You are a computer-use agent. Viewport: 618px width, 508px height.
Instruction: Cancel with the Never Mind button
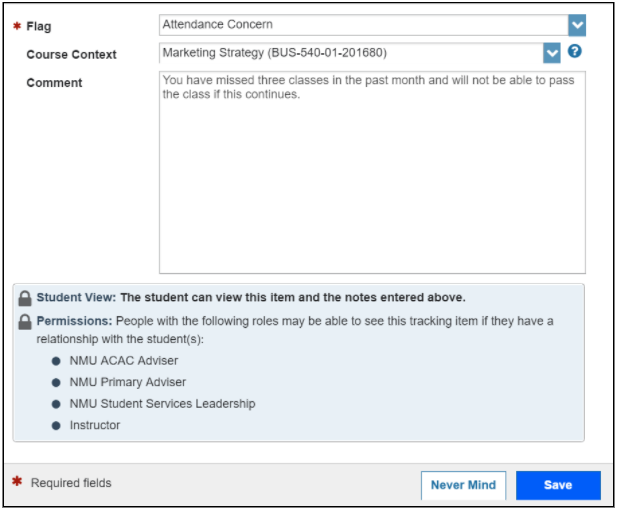click(463, 485)
